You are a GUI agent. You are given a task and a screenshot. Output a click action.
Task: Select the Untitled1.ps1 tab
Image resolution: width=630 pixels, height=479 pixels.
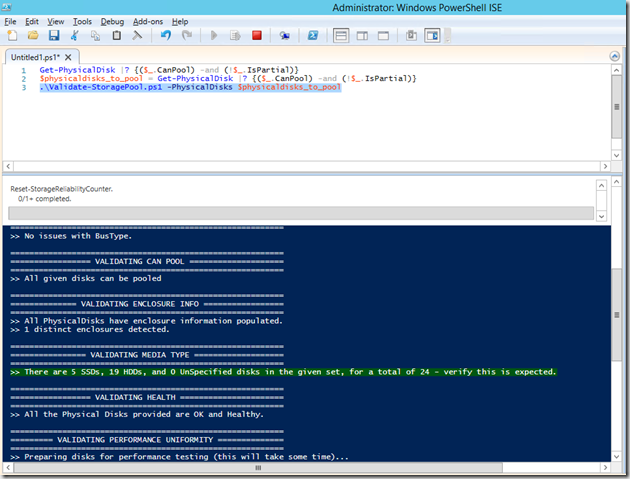[x=35, y=57]
